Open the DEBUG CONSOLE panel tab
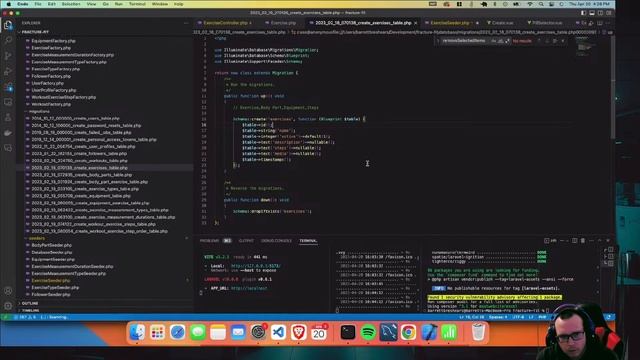The image size is (640, 360). click(x=276, y=241)
